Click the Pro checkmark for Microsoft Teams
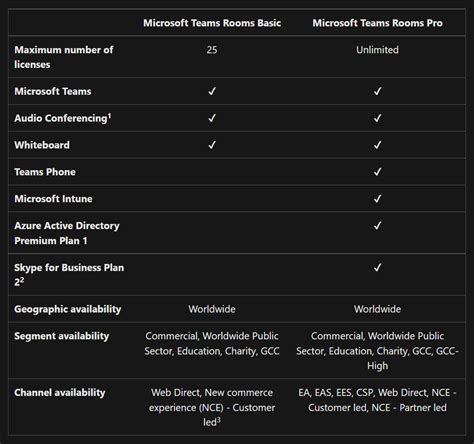Screen dimensions: 474x444 pyautogui.click(x=377, y=91)
